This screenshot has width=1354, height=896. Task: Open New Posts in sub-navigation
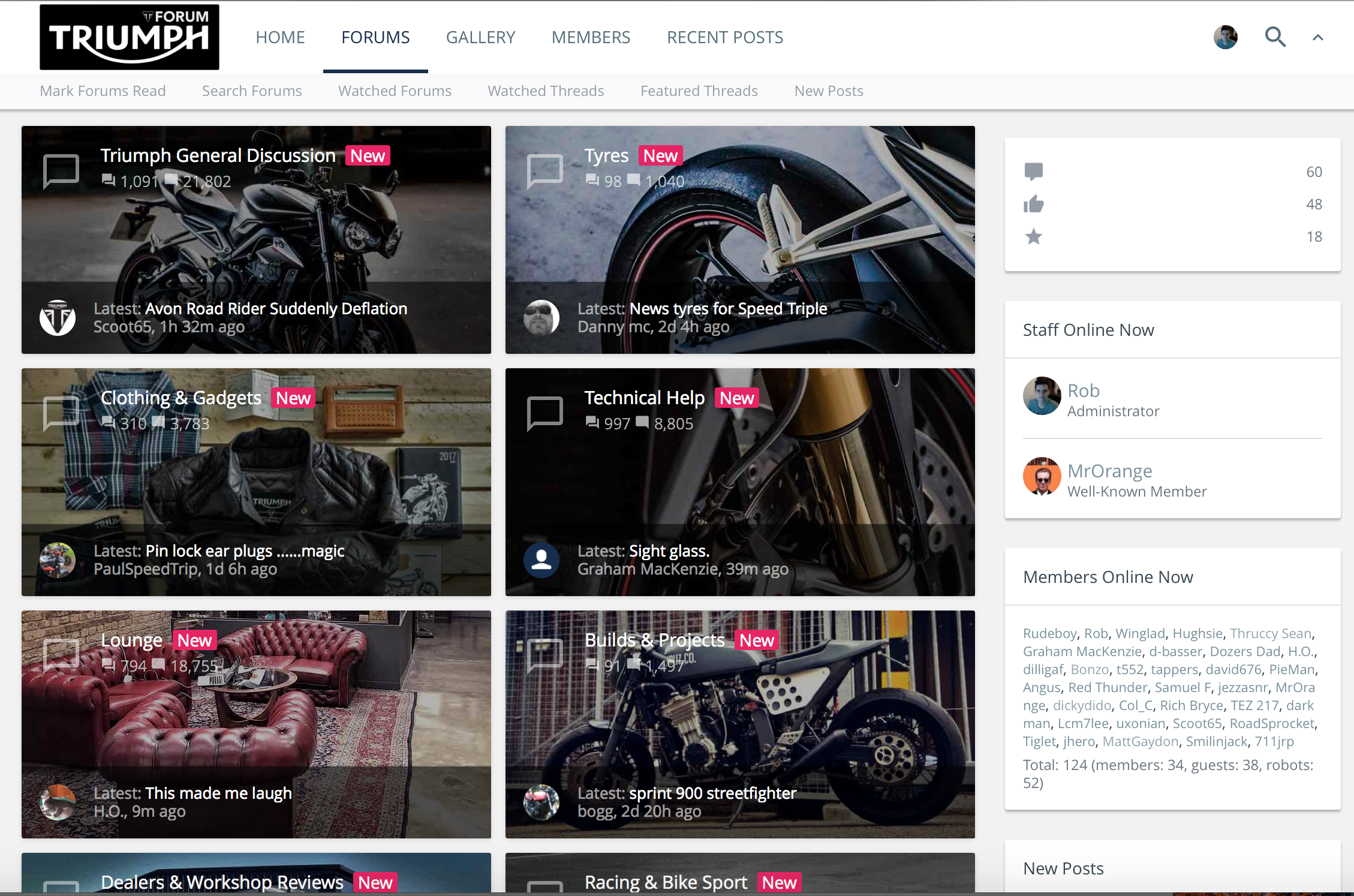[x=829, y=91]
